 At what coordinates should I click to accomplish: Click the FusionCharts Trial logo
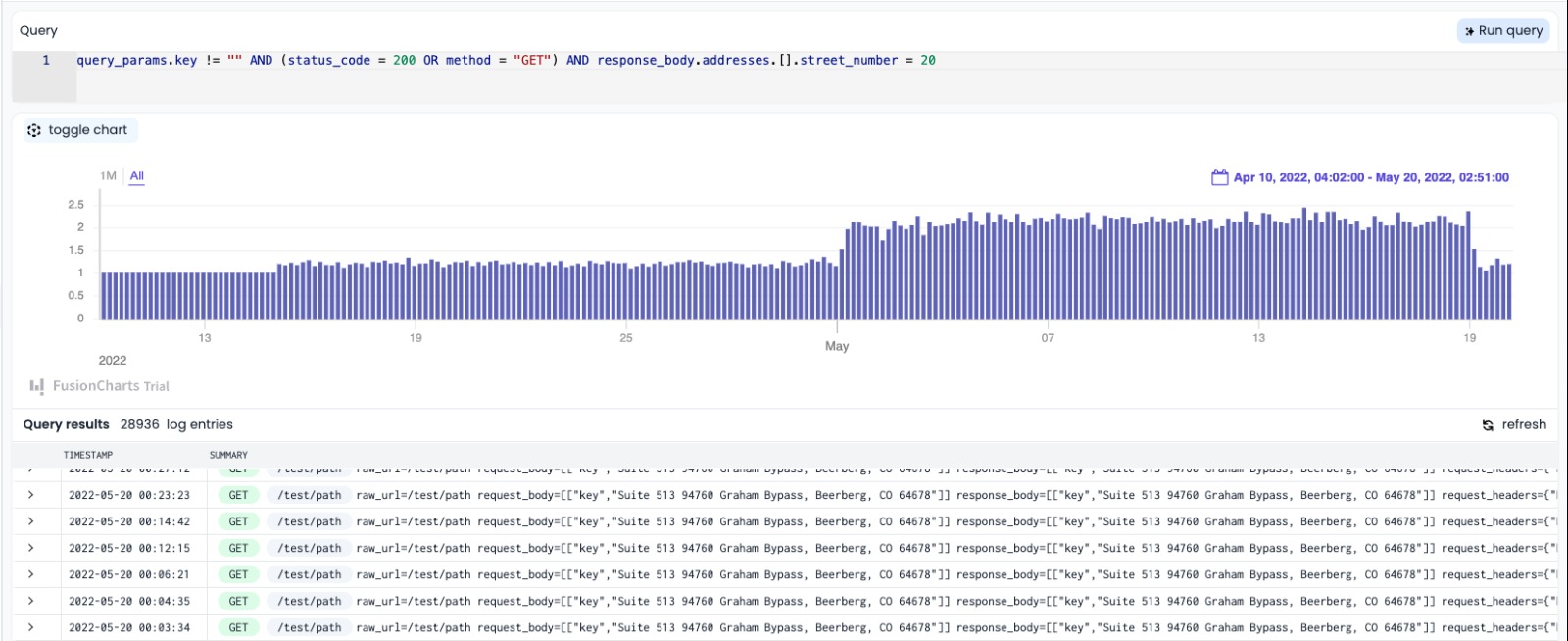(x=37, y=386)
